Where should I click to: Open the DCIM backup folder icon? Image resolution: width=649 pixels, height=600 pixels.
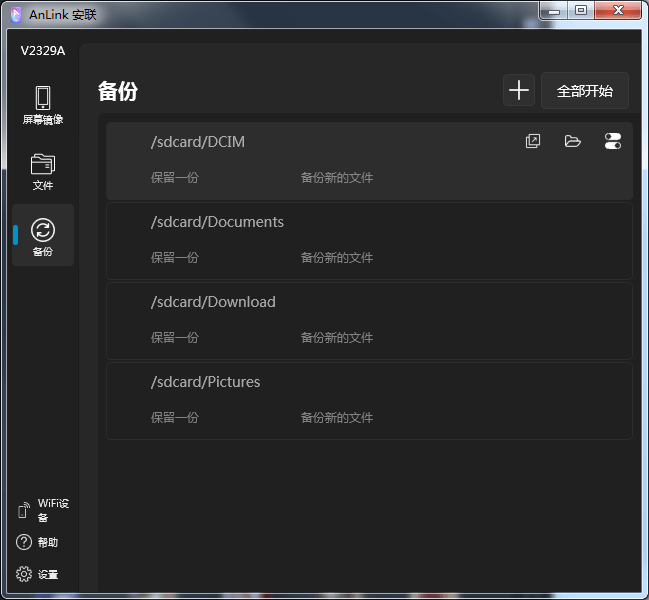click(573, 141)
